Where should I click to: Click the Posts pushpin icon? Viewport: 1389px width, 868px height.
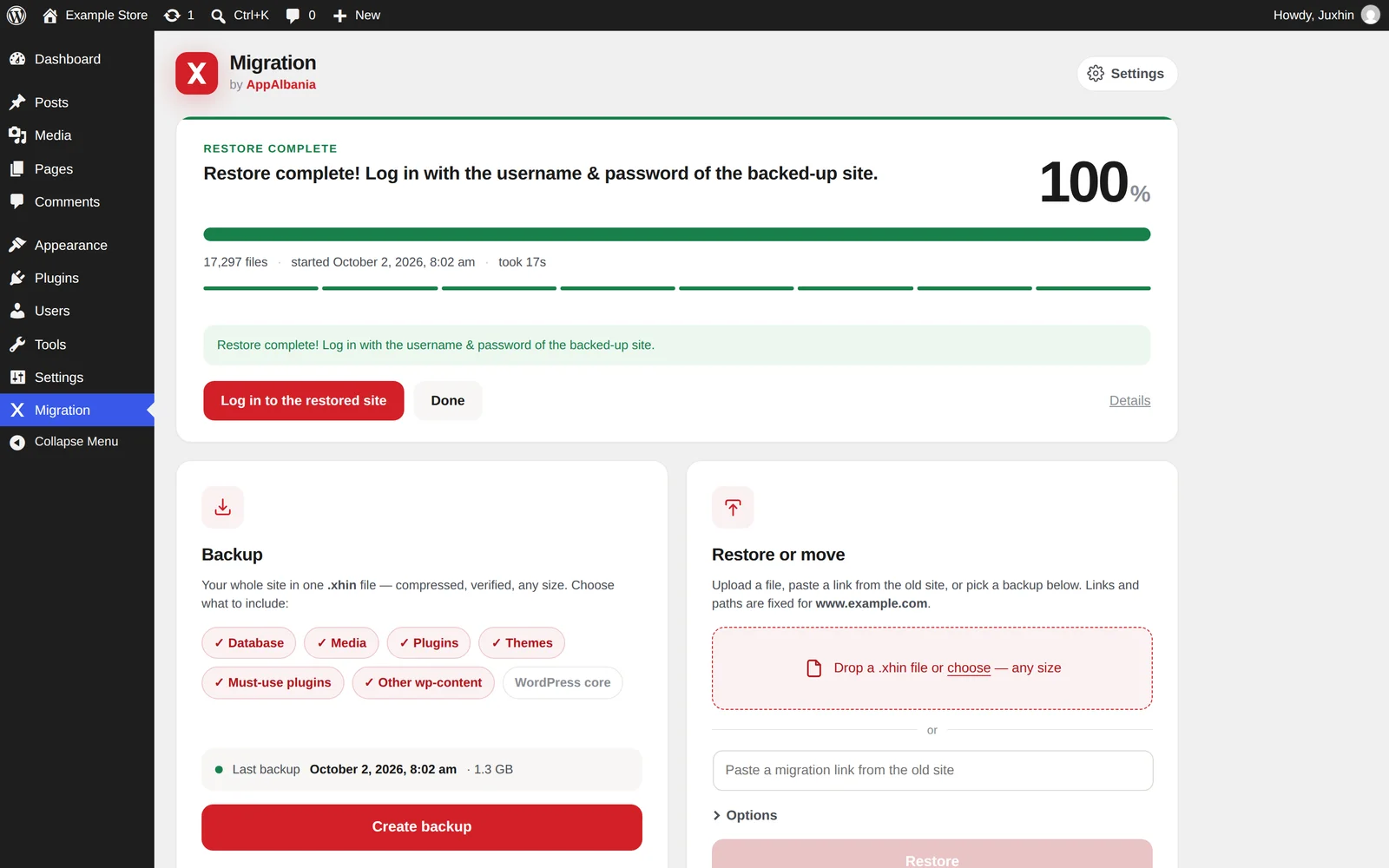click(x=17, y=102)
